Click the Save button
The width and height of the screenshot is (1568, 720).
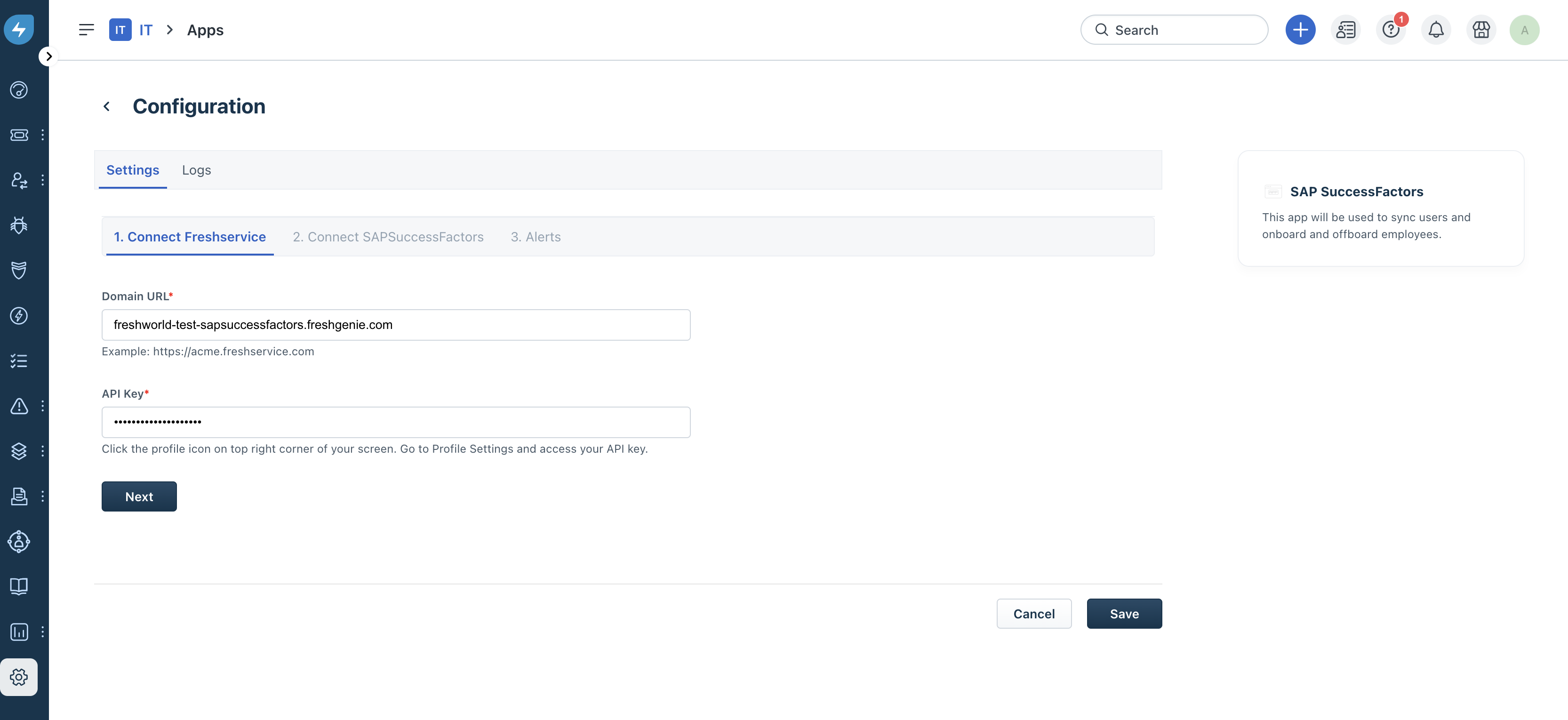point(1124,614)
